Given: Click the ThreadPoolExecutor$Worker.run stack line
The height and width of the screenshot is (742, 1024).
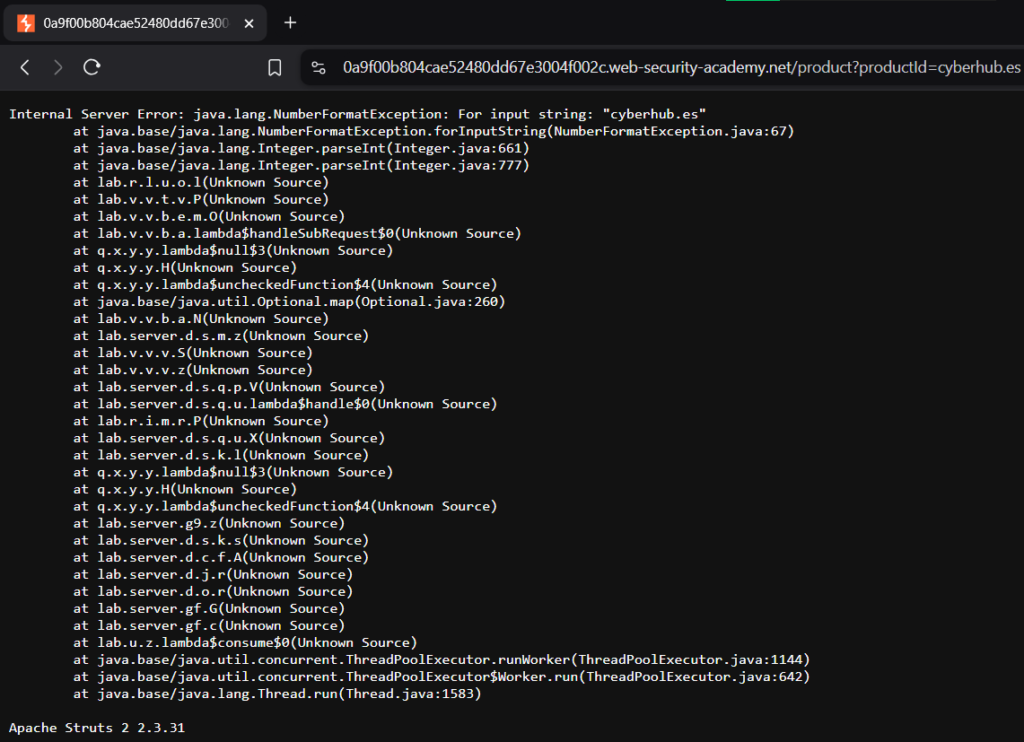Looking at the screenshot, I should tap(441, 676).
